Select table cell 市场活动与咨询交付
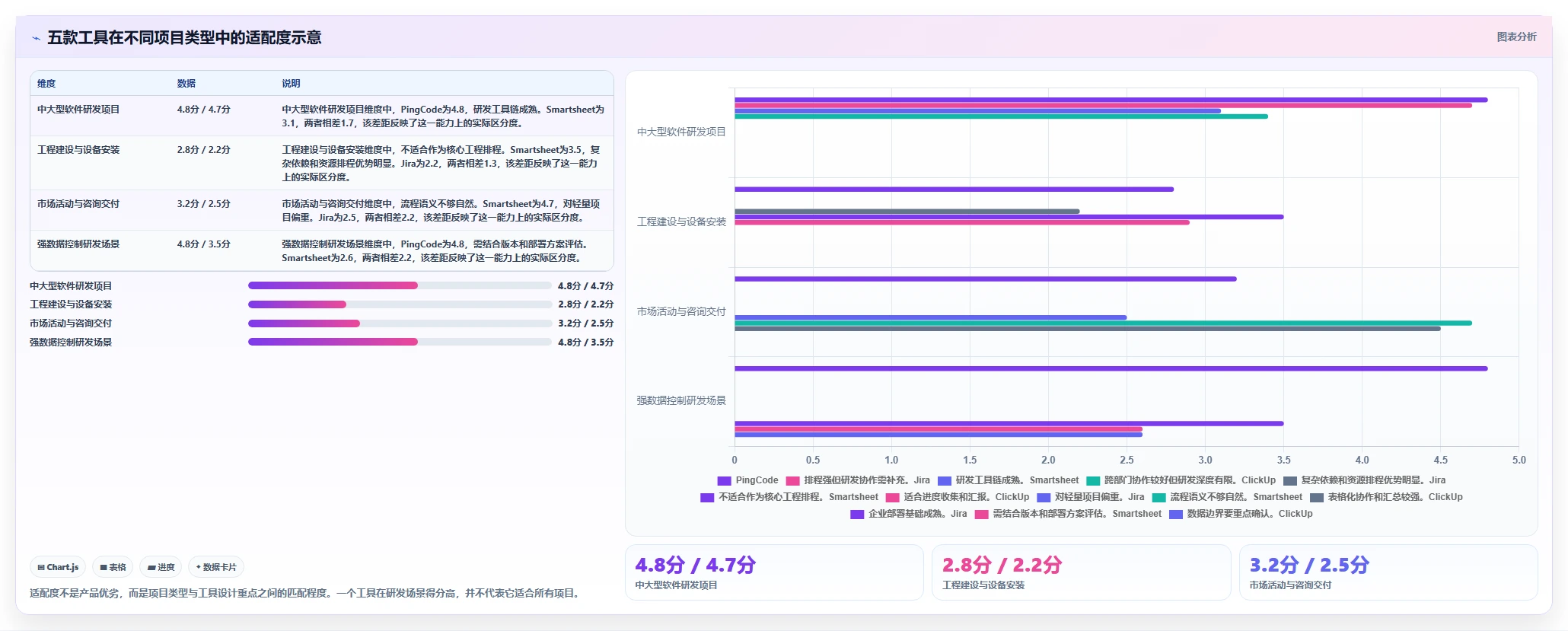The height and width of the screenshot is (631, 1568). (78, 204)
